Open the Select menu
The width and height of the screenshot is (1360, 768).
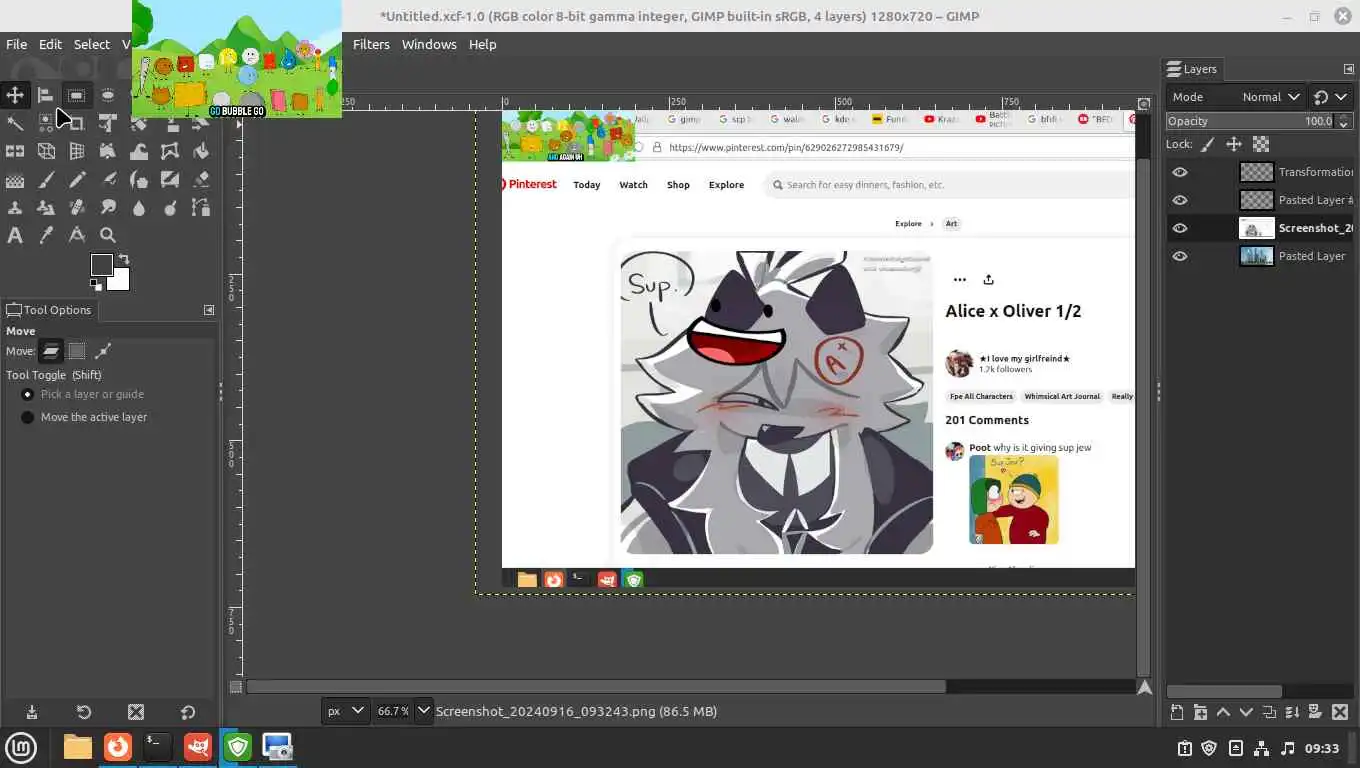coord(91,44)
